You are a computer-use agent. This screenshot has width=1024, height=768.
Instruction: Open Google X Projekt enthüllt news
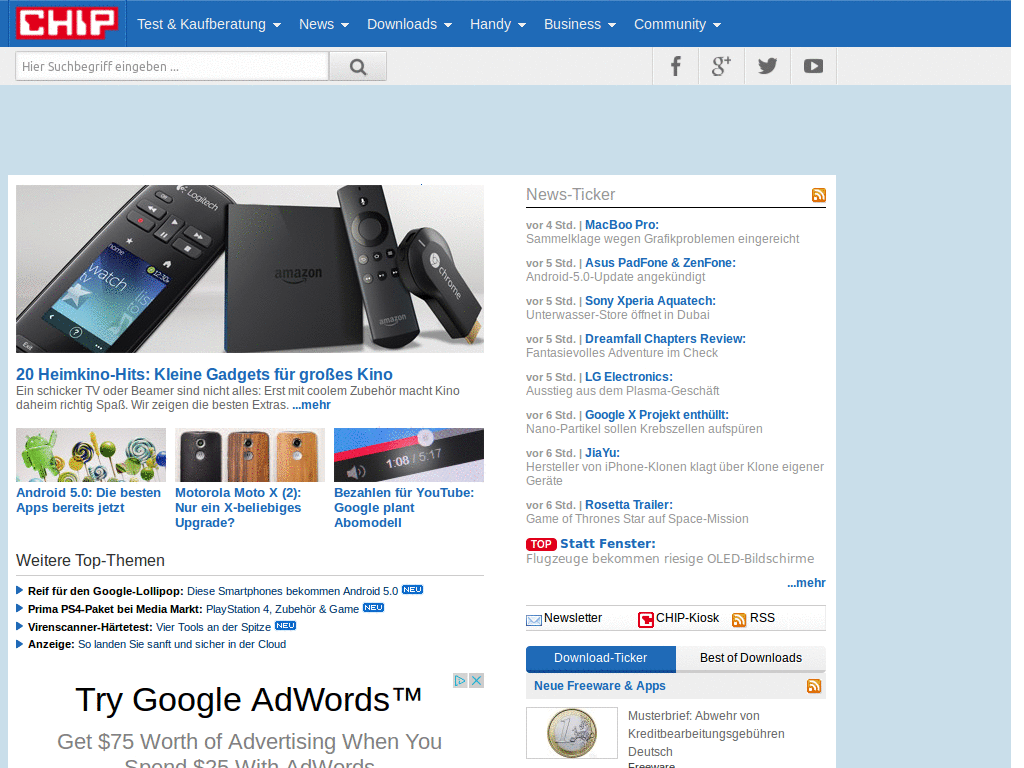[x=657, y=415]
